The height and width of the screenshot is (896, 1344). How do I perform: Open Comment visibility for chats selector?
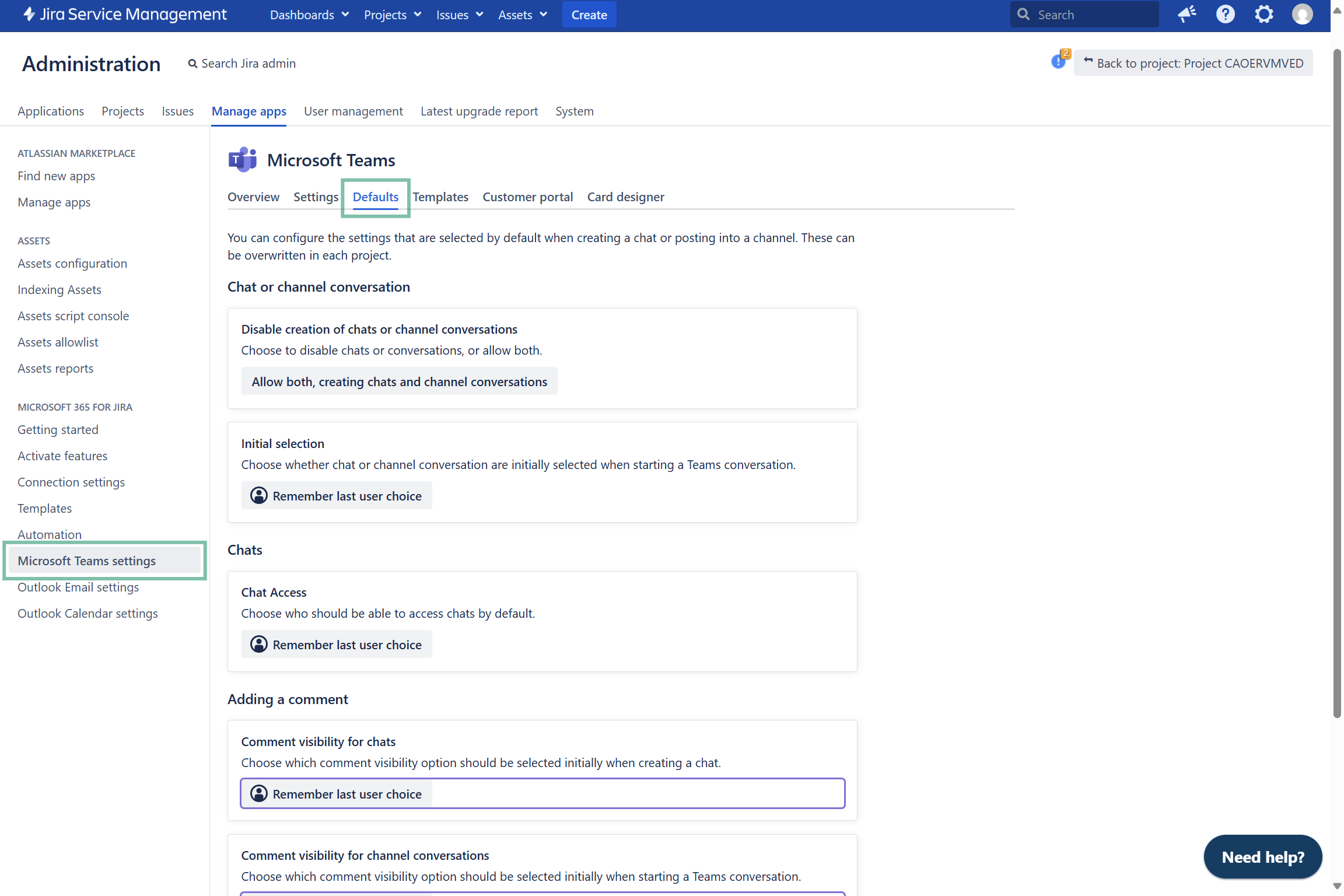[542, 794]
